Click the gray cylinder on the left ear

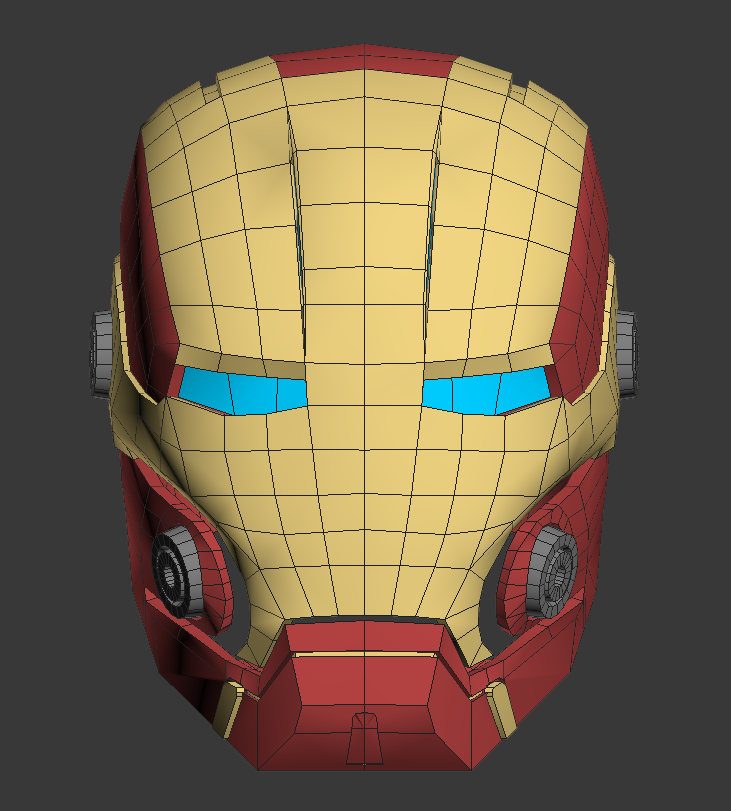(101, 353)
